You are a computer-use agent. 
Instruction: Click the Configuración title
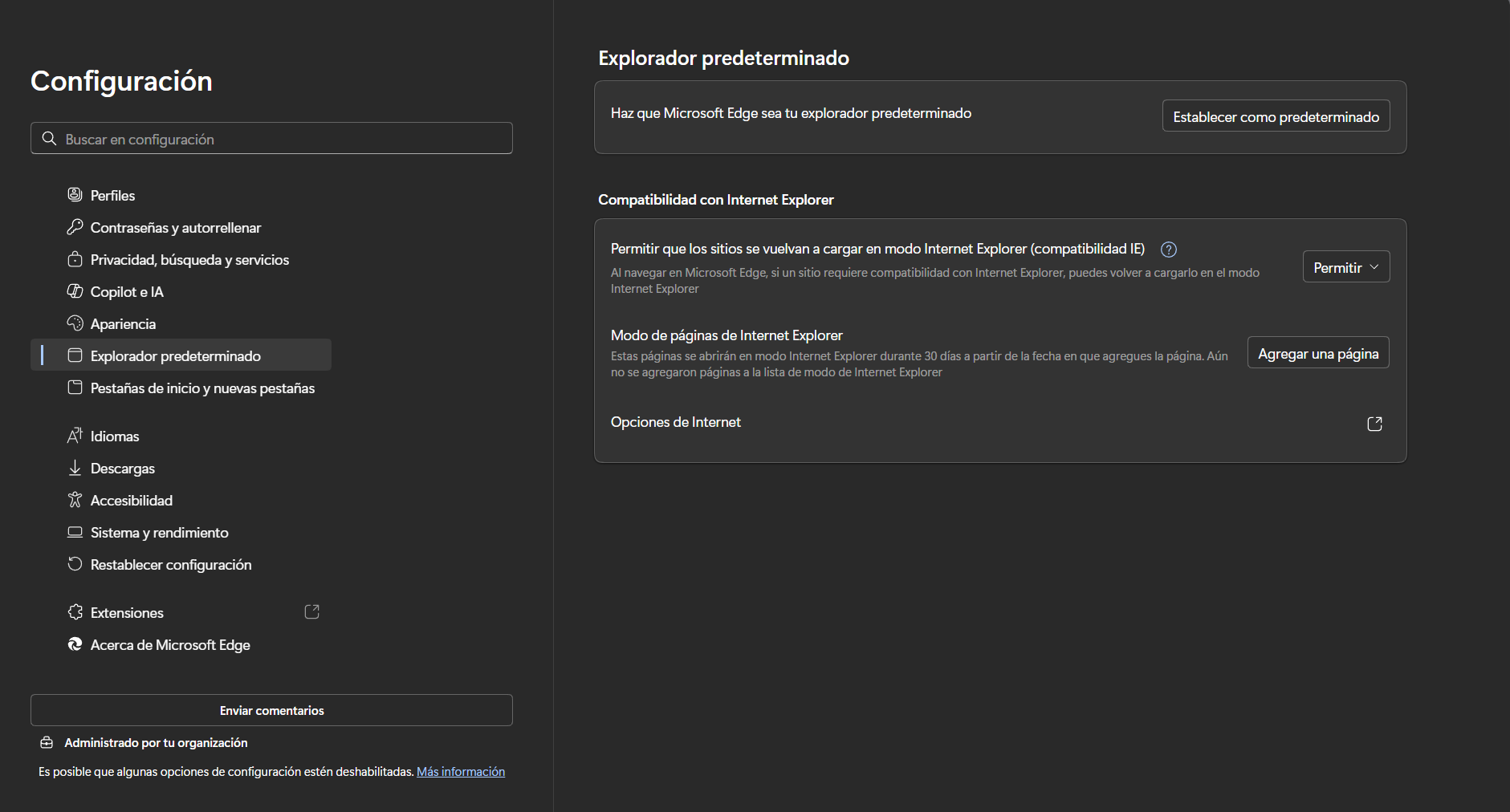click(x=121, y=81)
